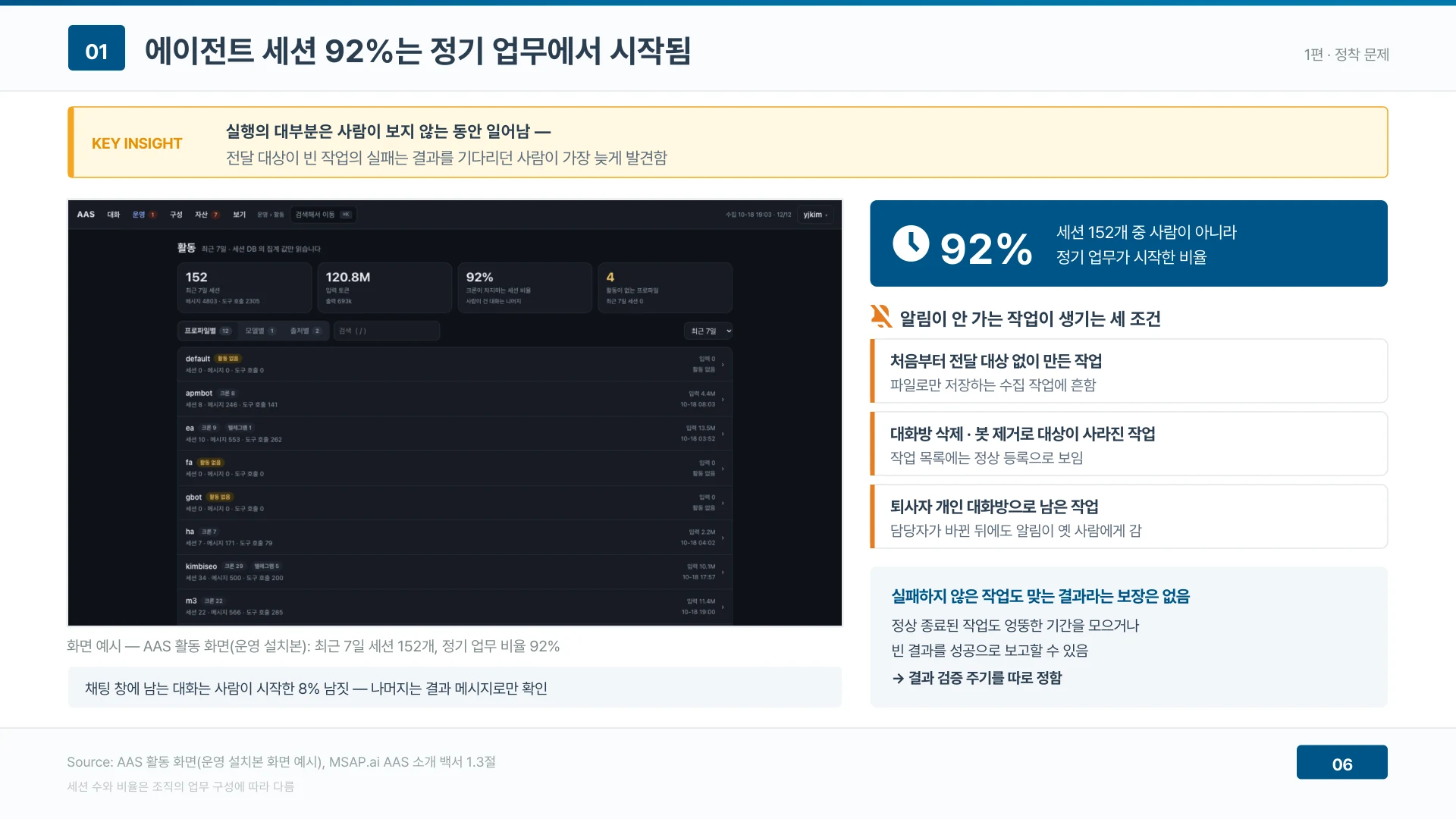Open the 보기 menu in AAS dashboard
The image size is (1456, 819).
[240, 215]
